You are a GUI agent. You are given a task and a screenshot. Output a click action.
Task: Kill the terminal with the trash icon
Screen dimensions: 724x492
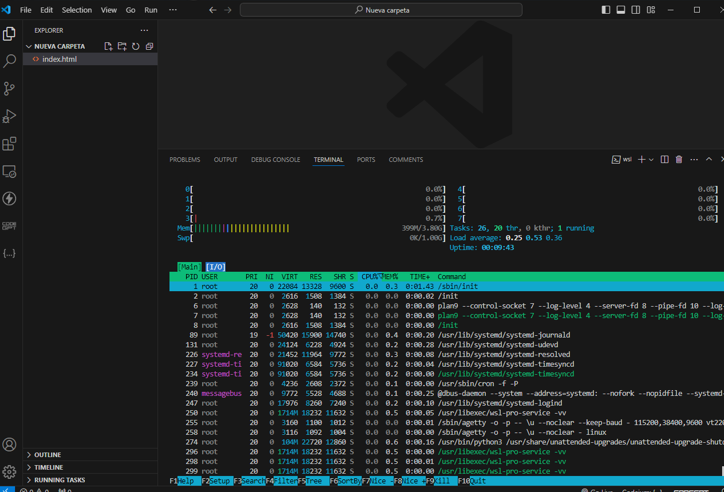[679, 159]
